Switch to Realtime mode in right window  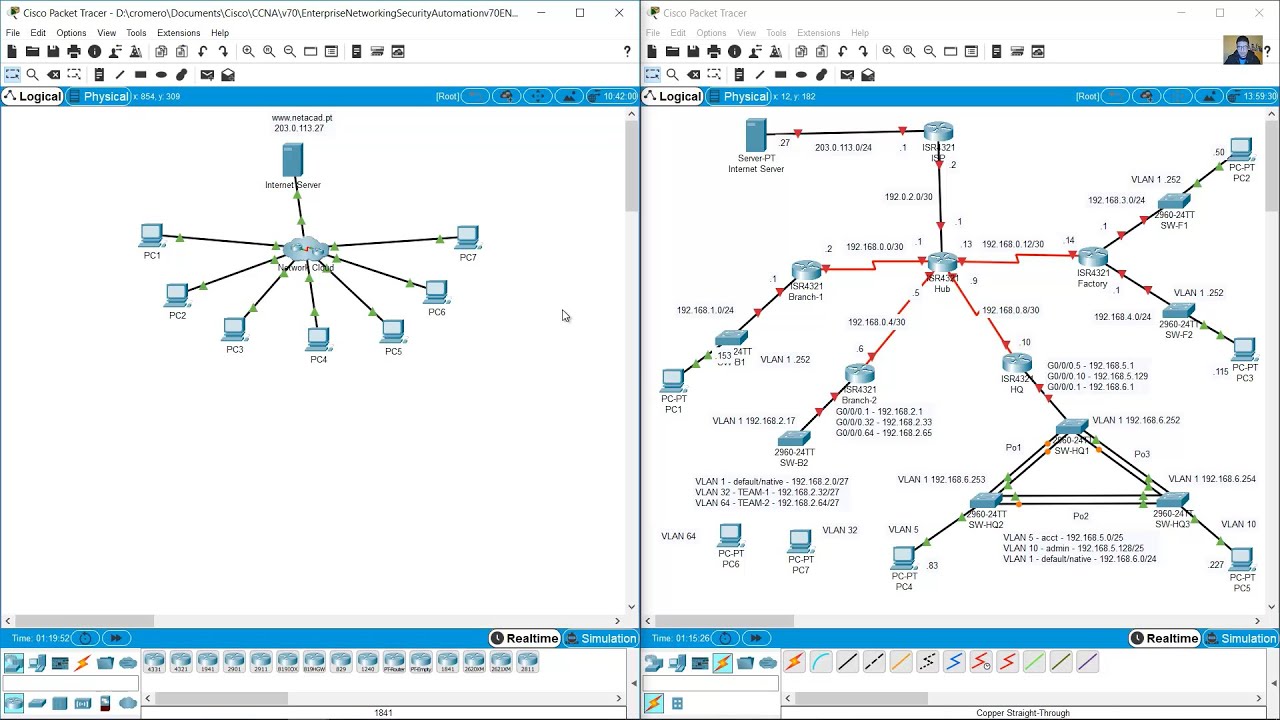tap(1164, 638)
